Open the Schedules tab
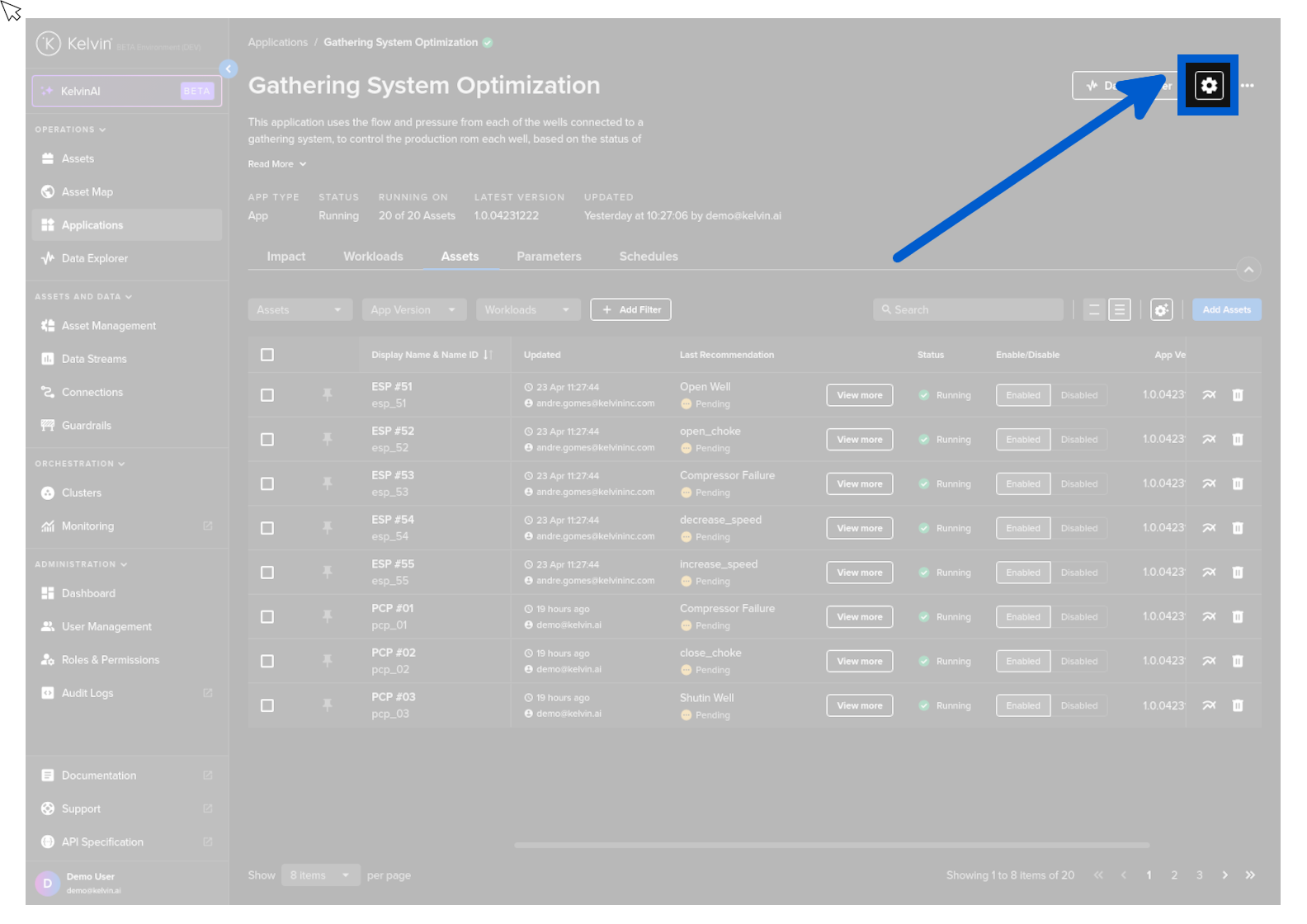Viewport: 1307px width, 924px height. 649,257
